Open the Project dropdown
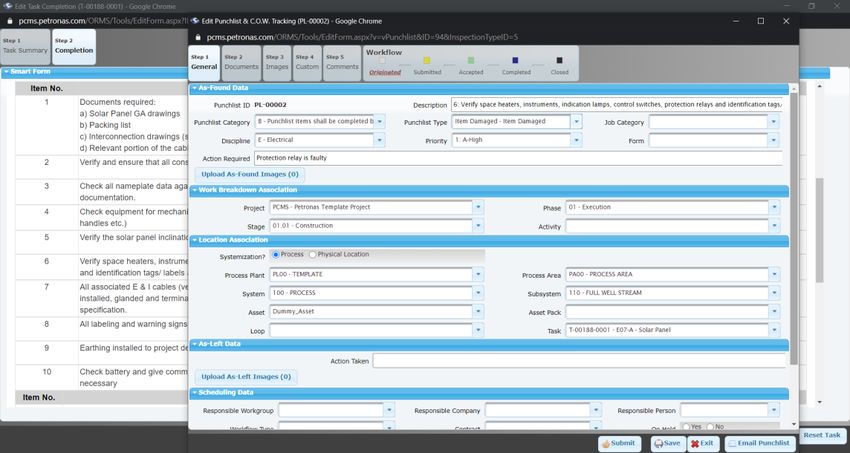The height and width of the screenshot is (453, 850). (x=478, y=208)
